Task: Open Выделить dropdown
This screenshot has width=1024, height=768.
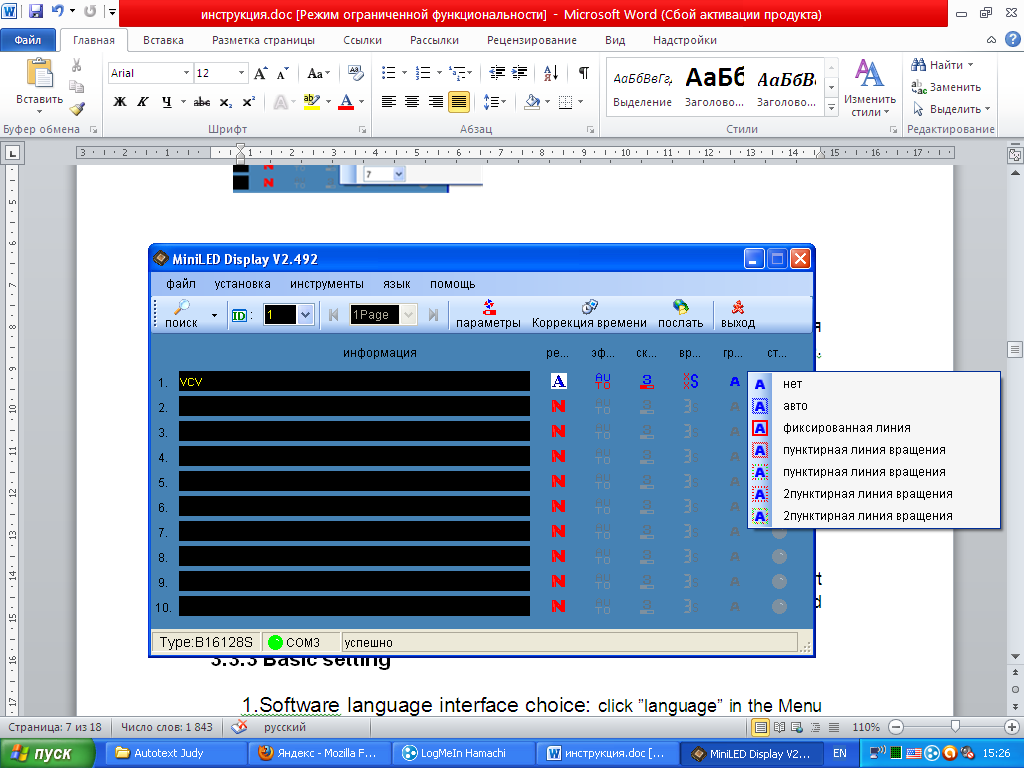Action: (951, 109)
